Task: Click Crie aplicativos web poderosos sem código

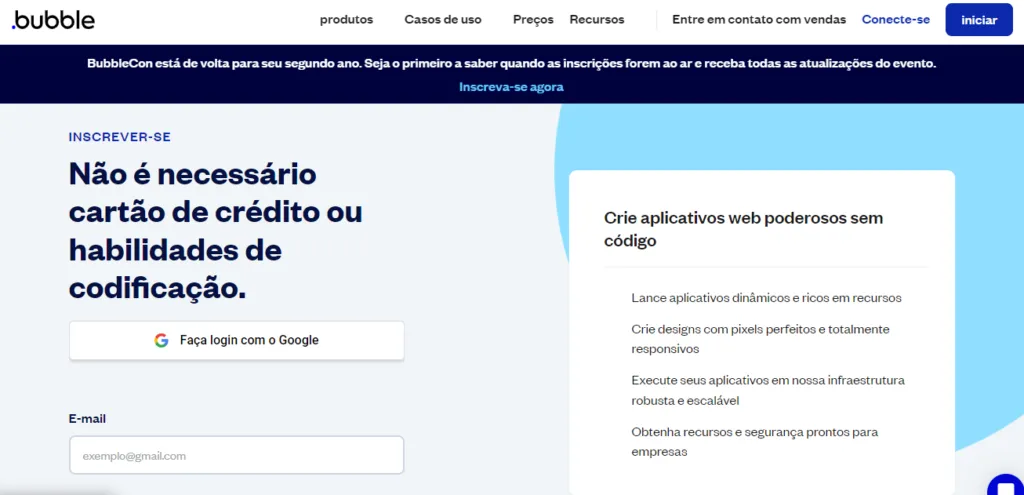Action: click(743, 229)
